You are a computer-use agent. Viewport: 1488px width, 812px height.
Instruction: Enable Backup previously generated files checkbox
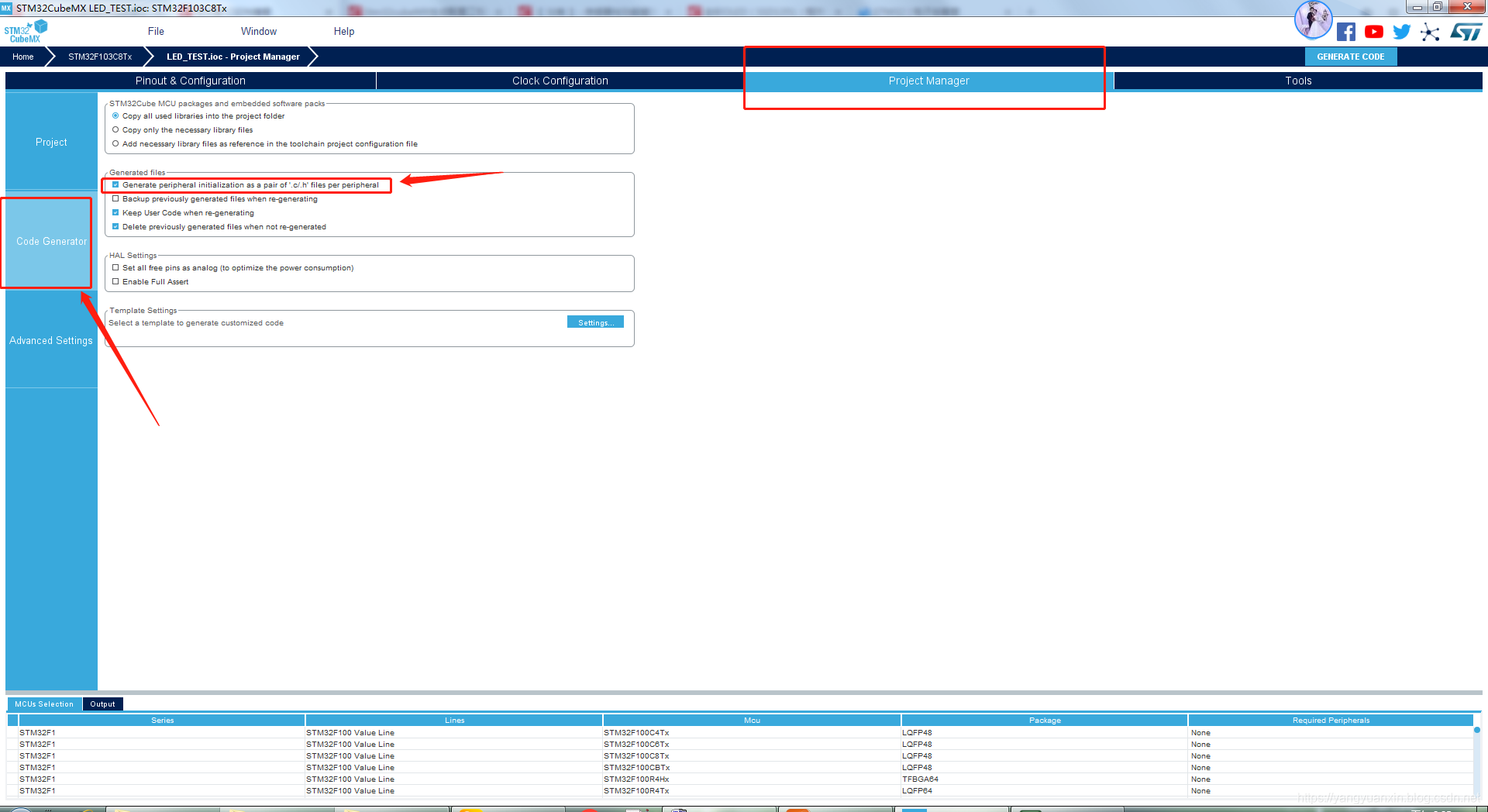[115, 199]
